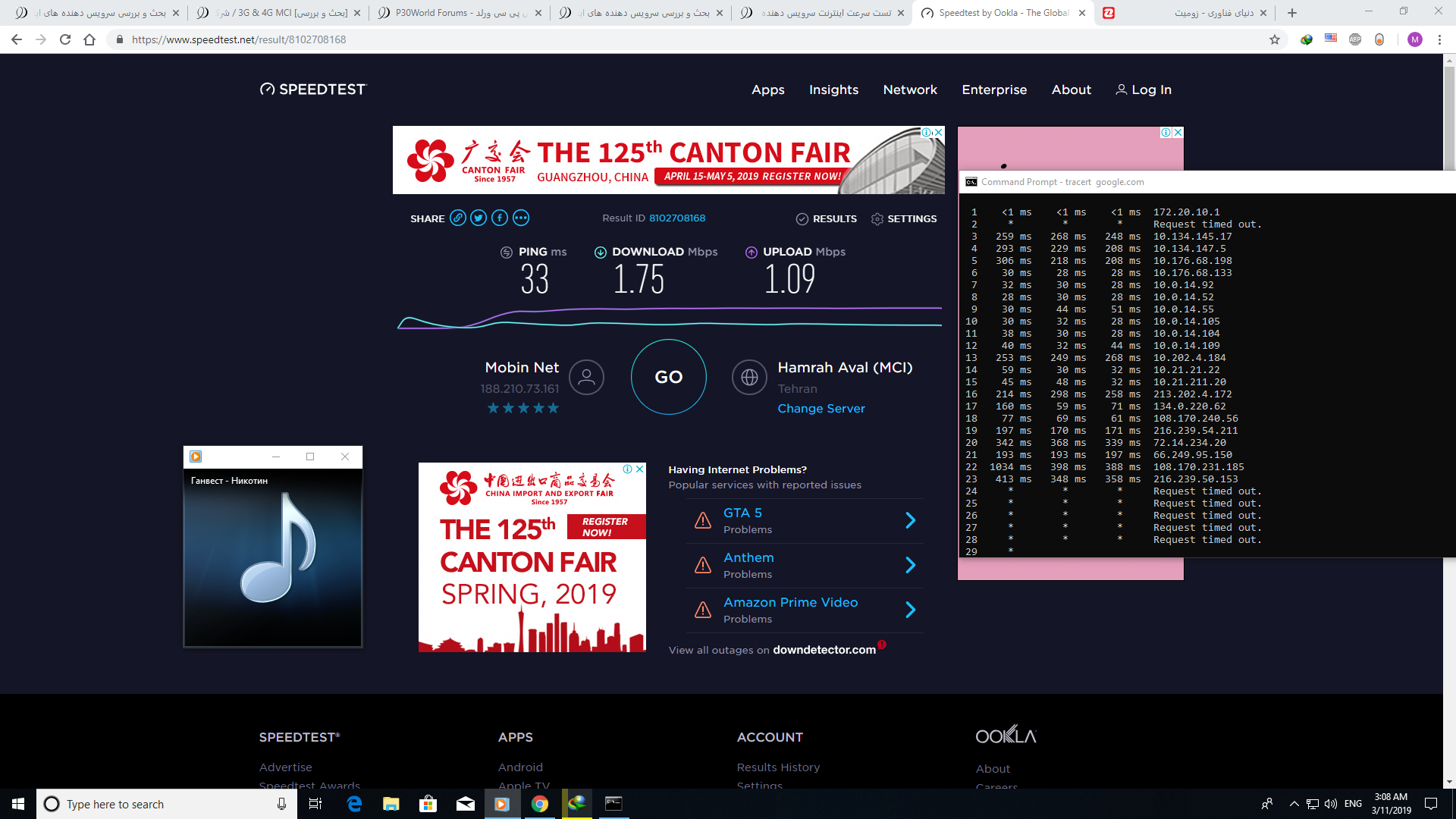Open the Anthem outage link
The height and width of the screenshot is (819, 1456).
click(748, 557)
